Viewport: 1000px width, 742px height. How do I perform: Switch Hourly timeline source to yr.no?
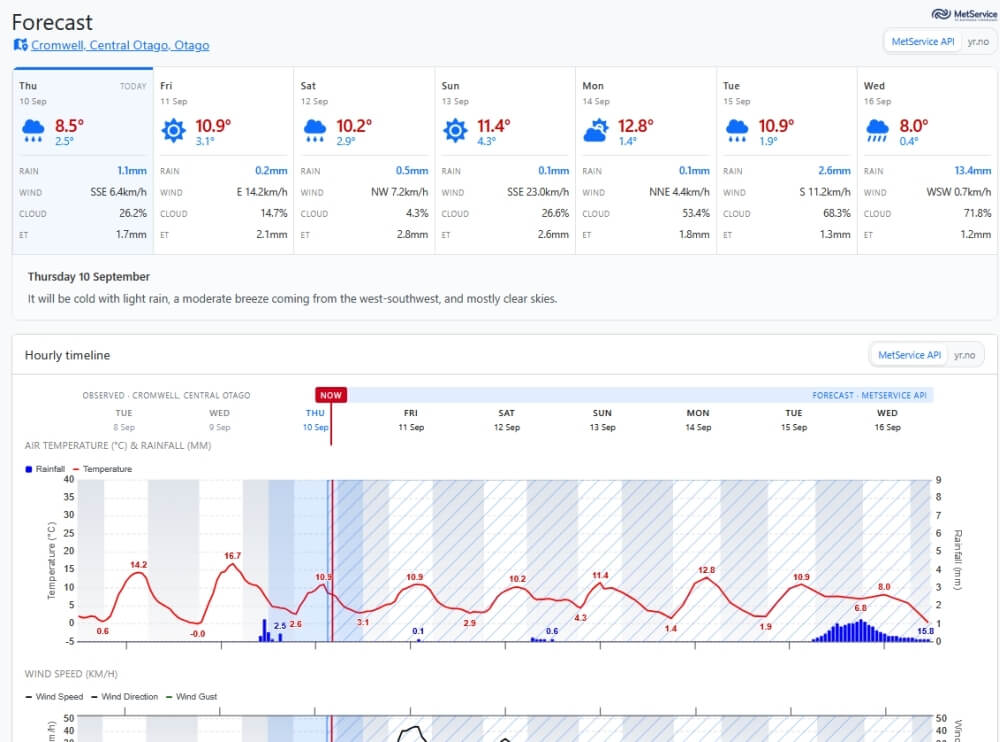tap(964, 355)
